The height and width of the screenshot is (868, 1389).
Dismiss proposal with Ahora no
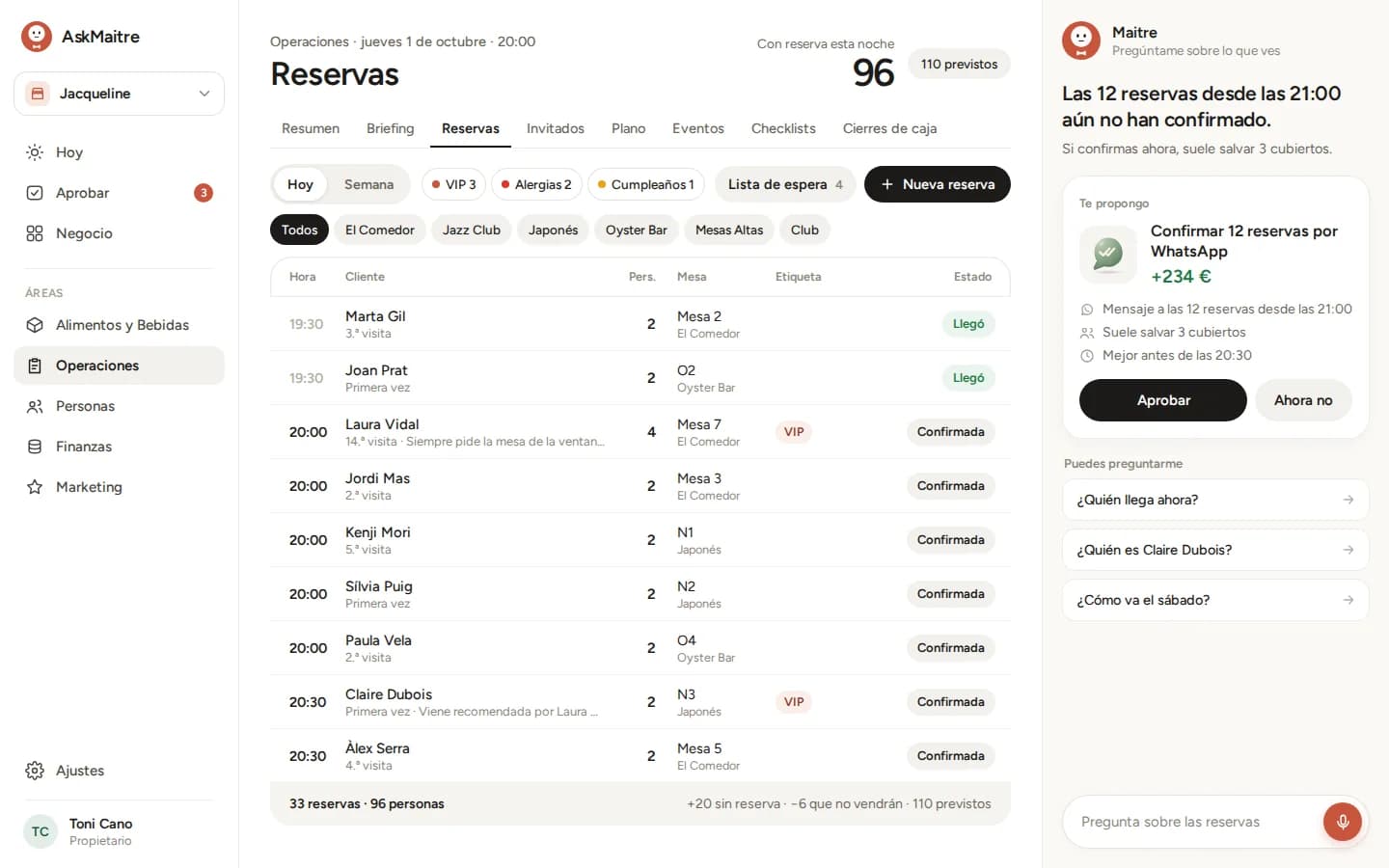point(1303,400)
